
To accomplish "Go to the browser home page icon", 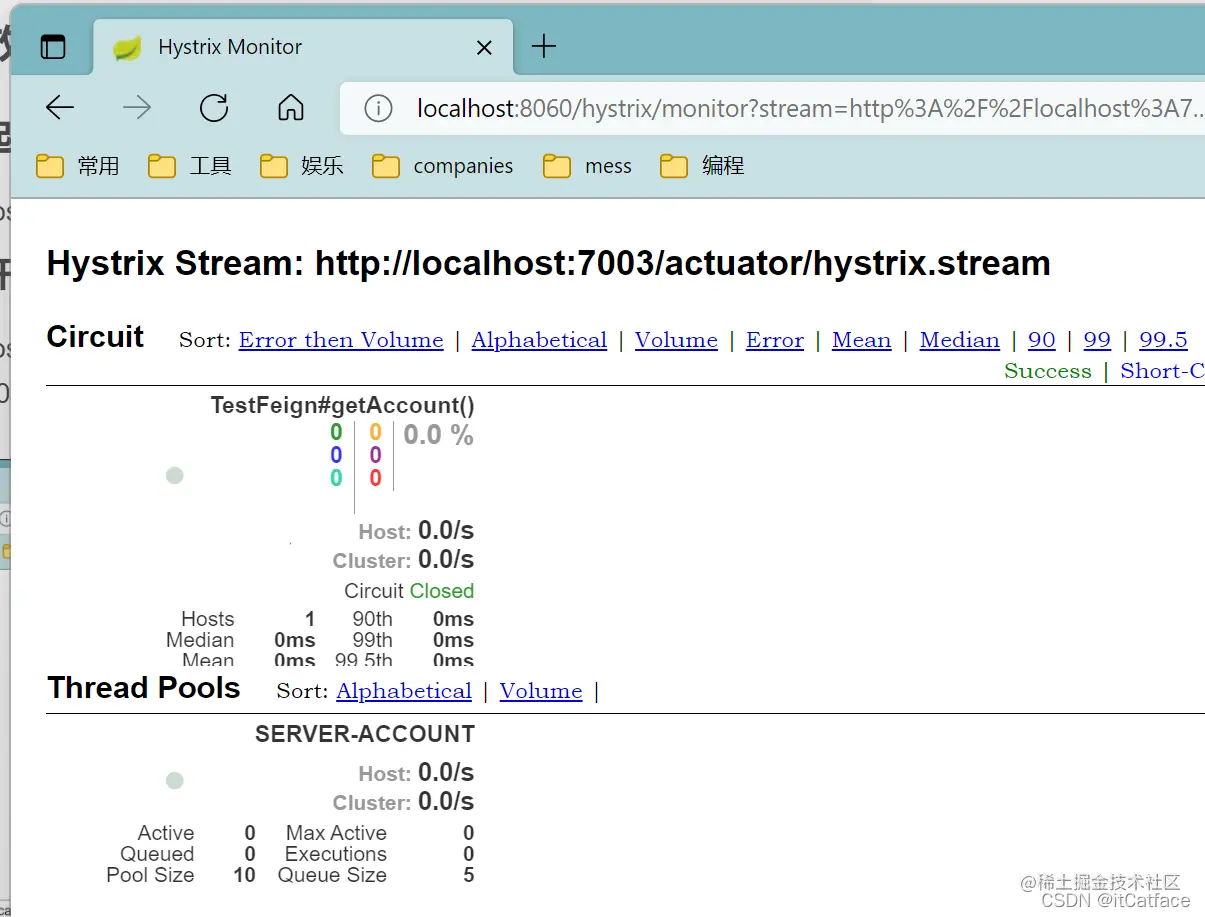I will (291, 108).
